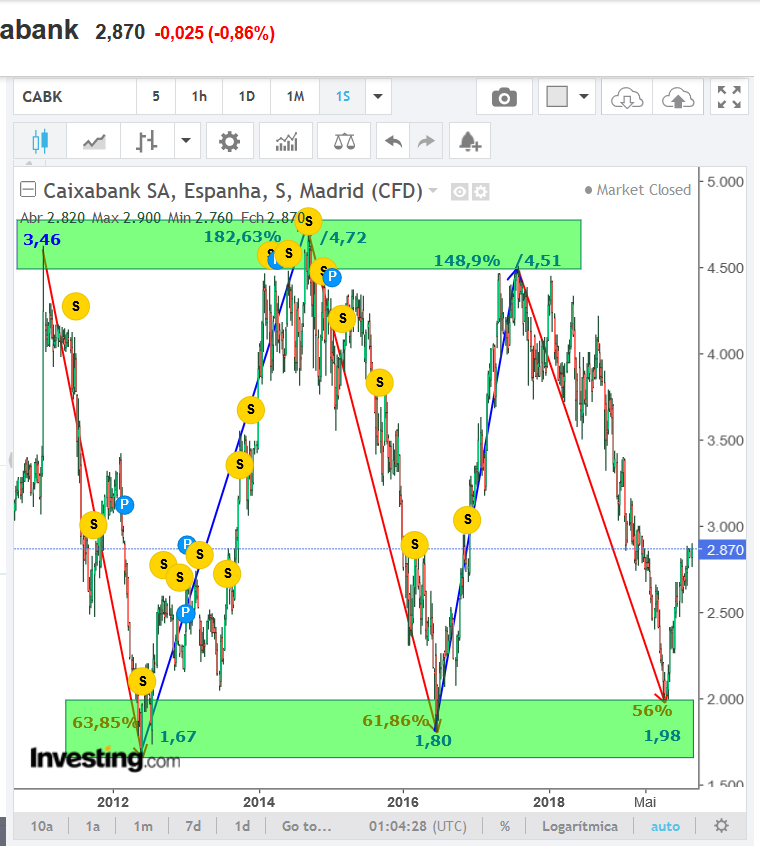Select the 1m date range
Image resolution: width=760 pixels, height=846 pixels.
point(143,826)
